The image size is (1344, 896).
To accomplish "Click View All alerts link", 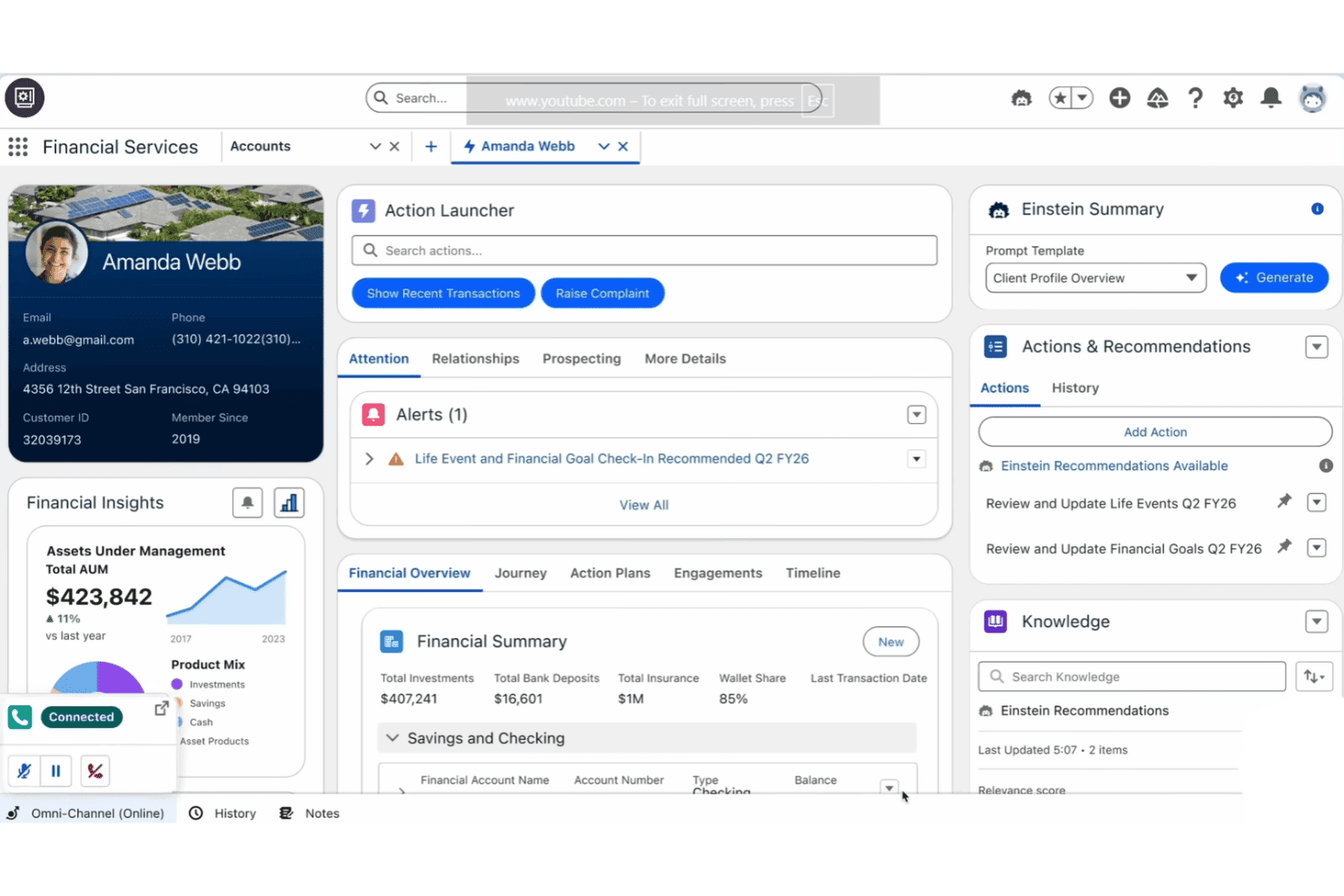I will 644,505.
